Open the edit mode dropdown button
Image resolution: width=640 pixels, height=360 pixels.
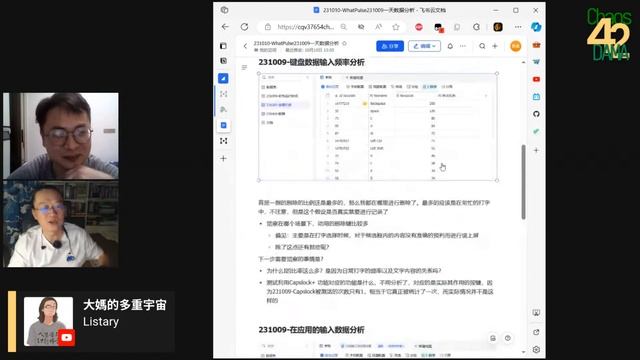coord(424,46)
